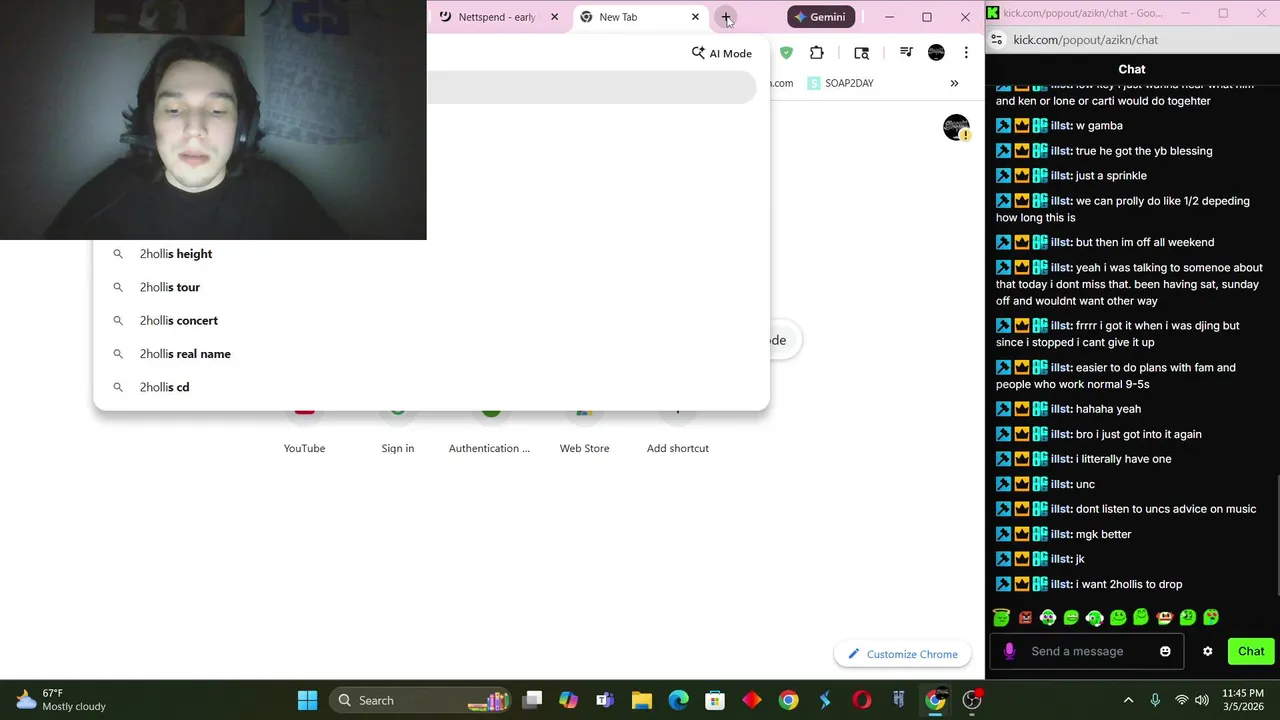1280x720 pixels.
Task: Click the chat message i want 2hollis to drop
Action: coord(1129,584)
